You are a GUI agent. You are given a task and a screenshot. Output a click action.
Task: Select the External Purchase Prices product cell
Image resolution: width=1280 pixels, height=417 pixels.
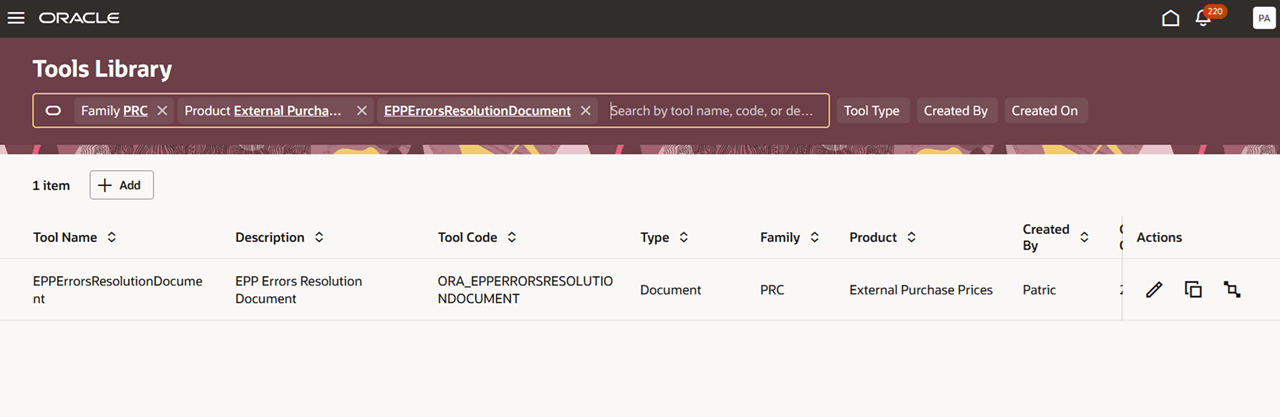(x=921, y=290)
